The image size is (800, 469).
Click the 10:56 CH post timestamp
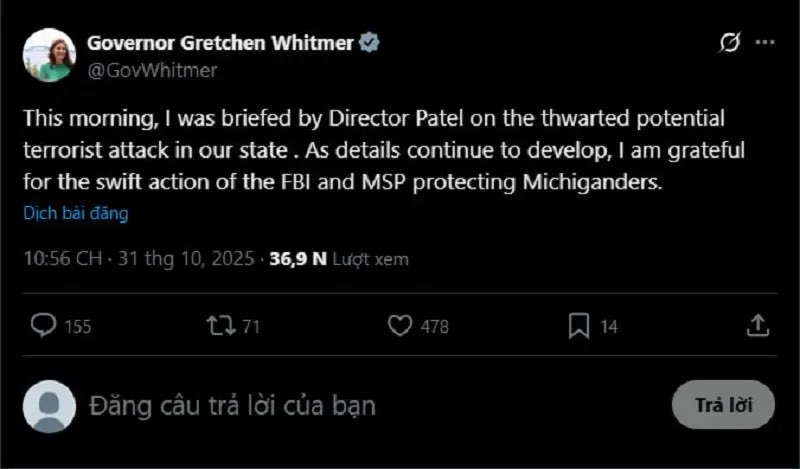click(62, 258)
